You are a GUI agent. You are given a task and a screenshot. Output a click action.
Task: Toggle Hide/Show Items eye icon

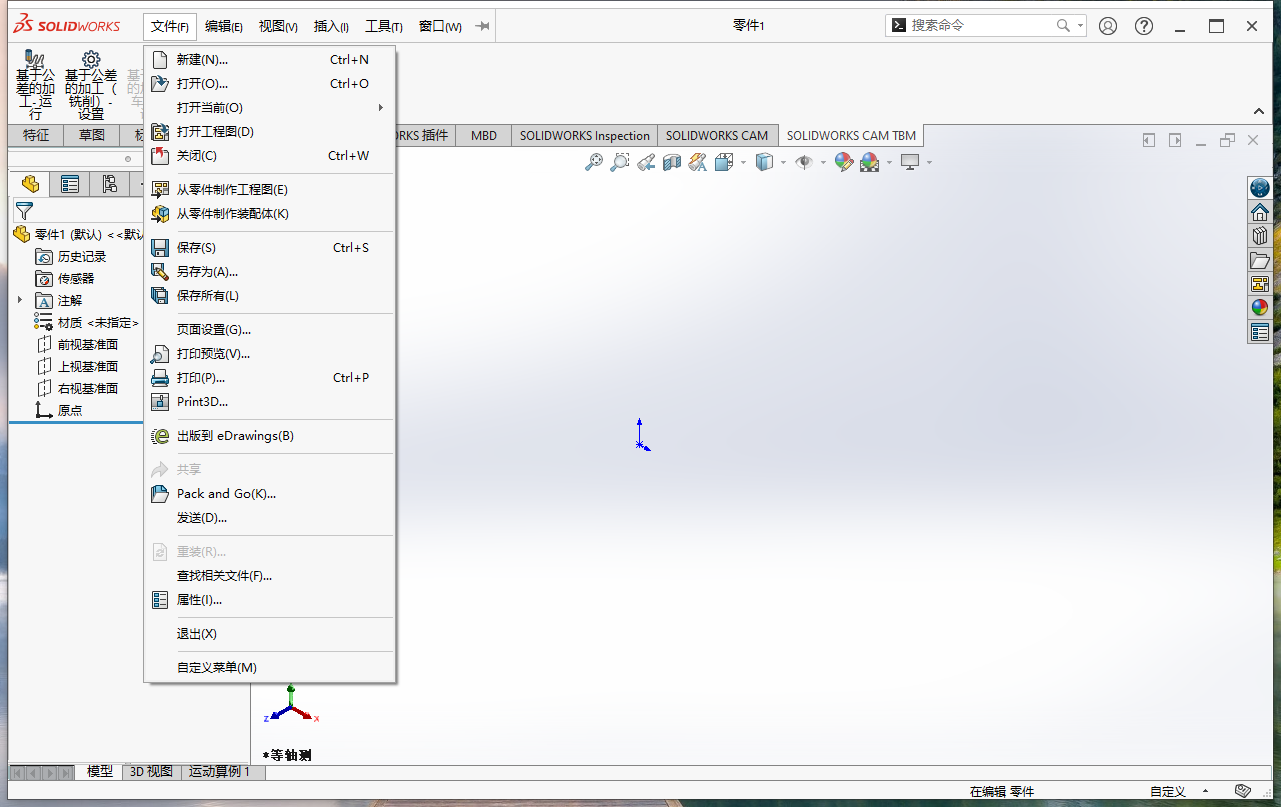[804, 162]
